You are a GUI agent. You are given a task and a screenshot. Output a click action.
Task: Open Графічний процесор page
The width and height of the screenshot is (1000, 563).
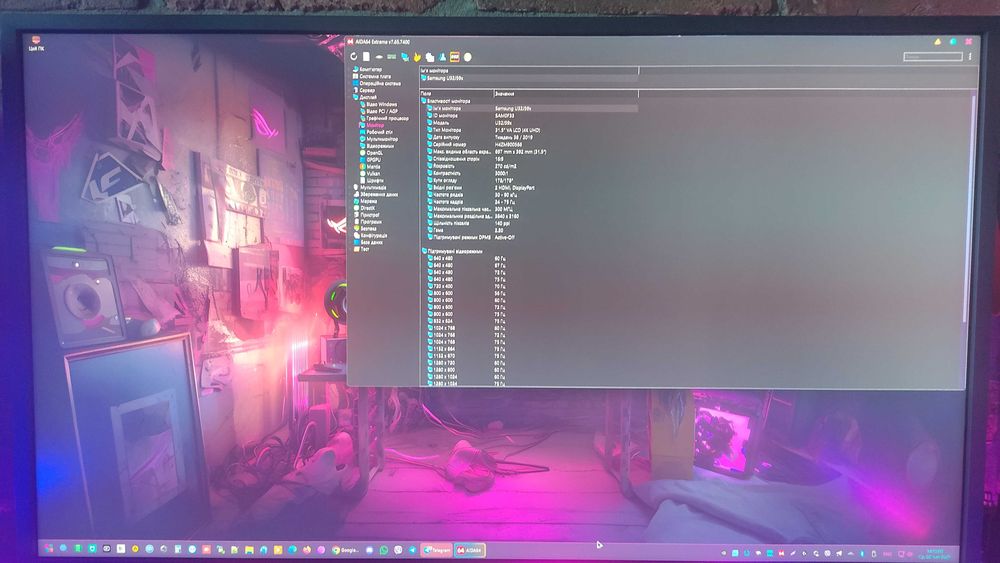384,118
